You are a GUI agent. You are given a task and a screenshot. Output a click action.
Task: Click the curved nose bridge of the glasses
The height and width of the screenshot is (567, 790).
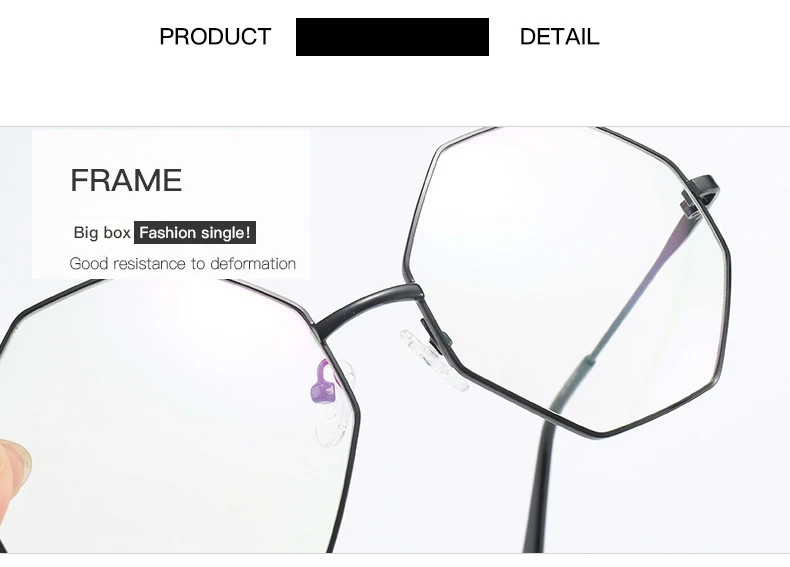[x=368, y=305]
